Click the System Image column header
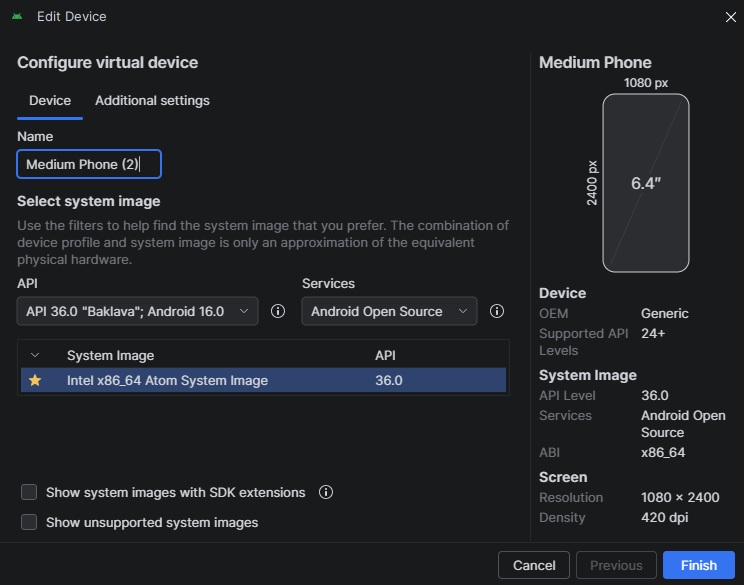Screen dimensions: 744x585 coord(111,355)
